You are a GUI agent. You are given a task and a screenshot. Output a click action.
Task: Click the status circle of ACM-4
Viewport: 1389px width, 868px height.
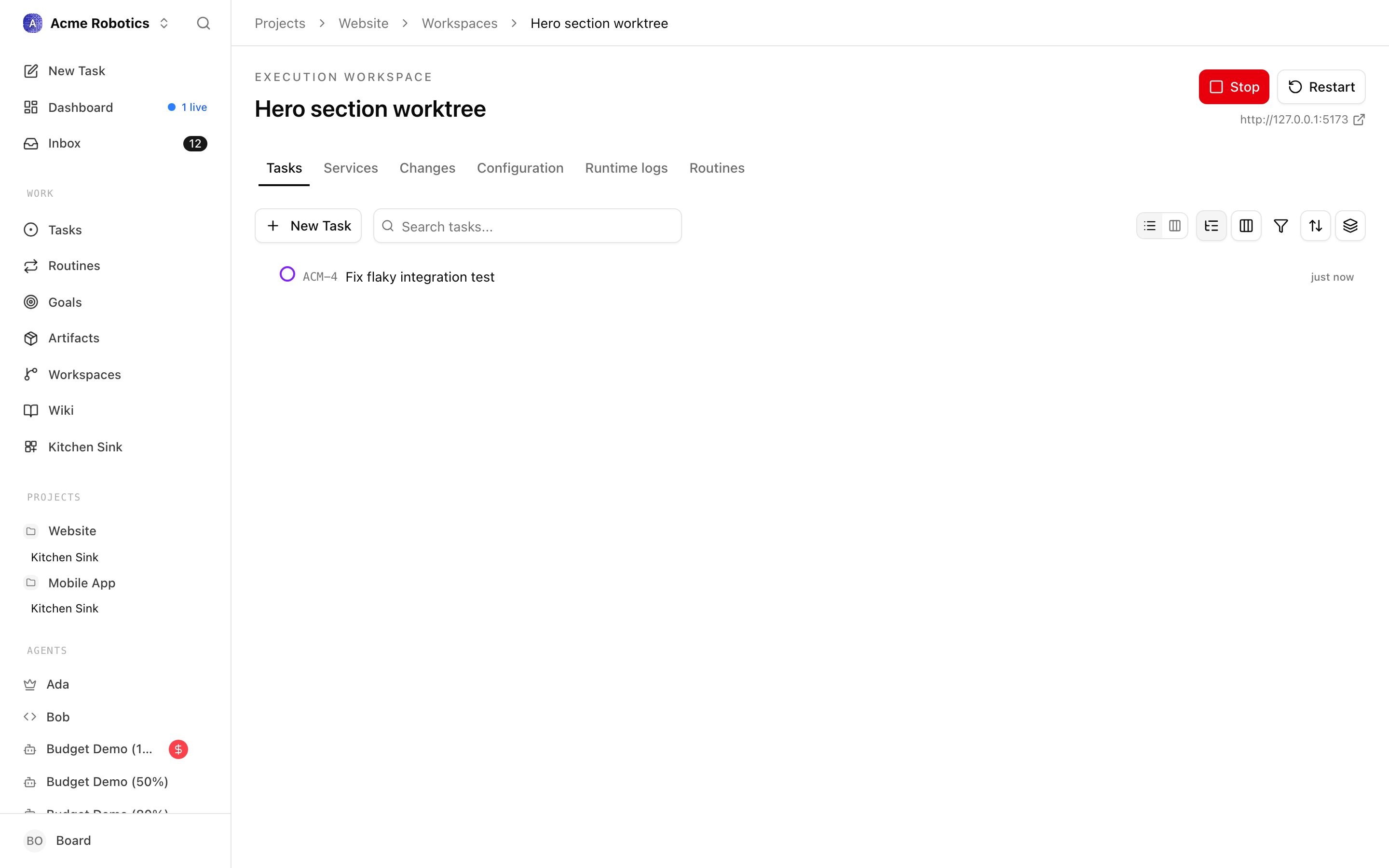click(287, 274)
